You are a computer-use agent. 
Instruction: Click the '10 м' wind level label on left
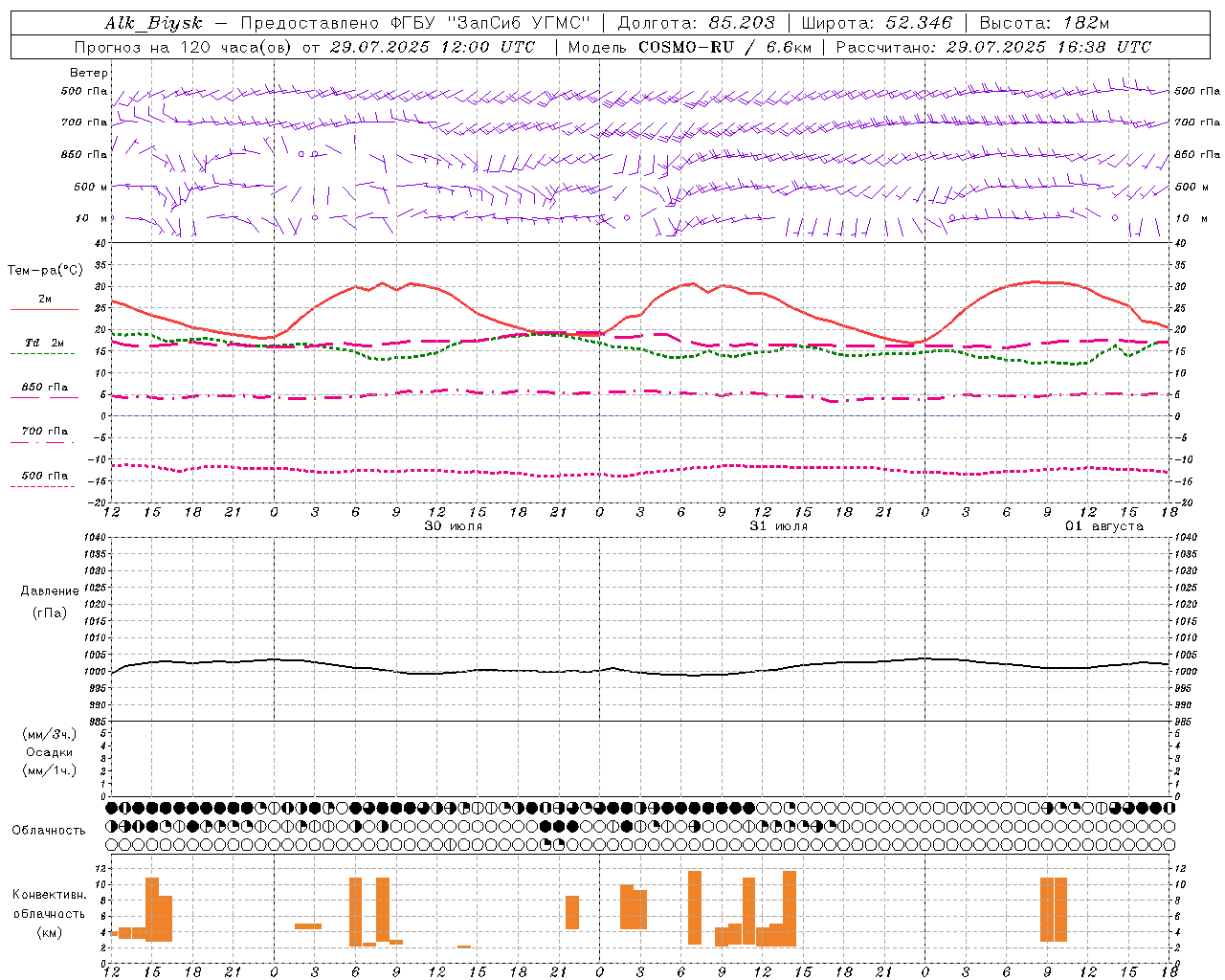(x=92, y=218)
